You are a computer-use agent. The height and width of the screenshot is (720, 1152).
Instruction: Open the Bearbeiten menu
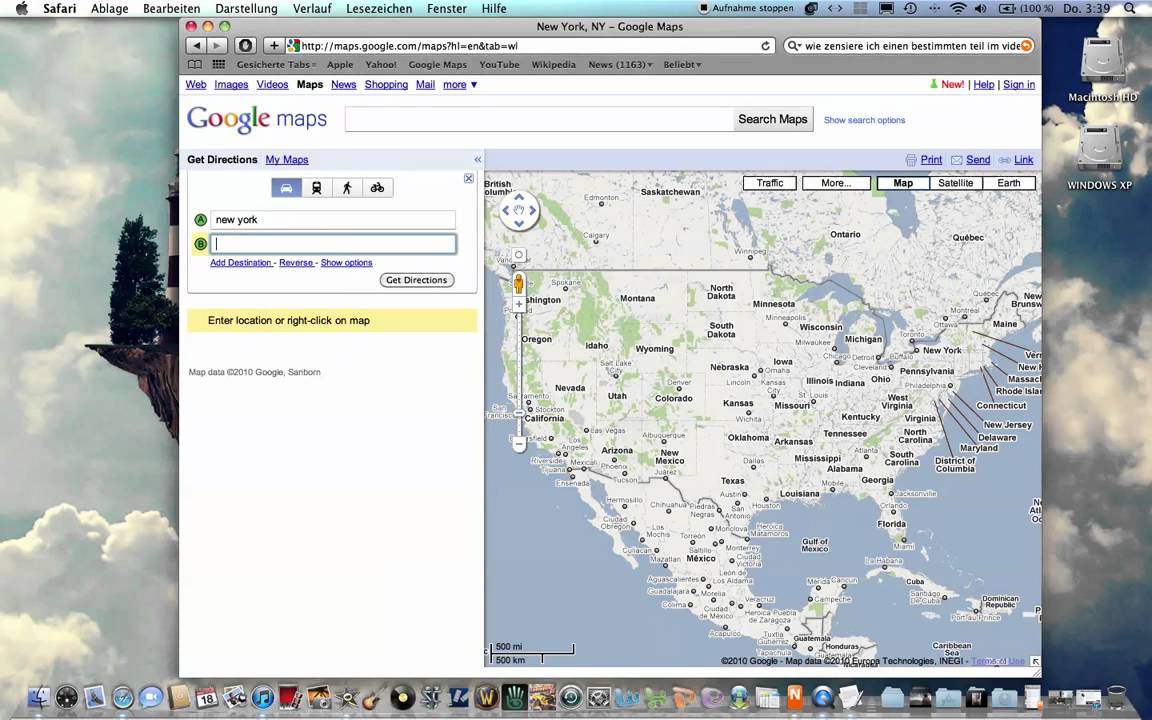click(x=172, y=9)
